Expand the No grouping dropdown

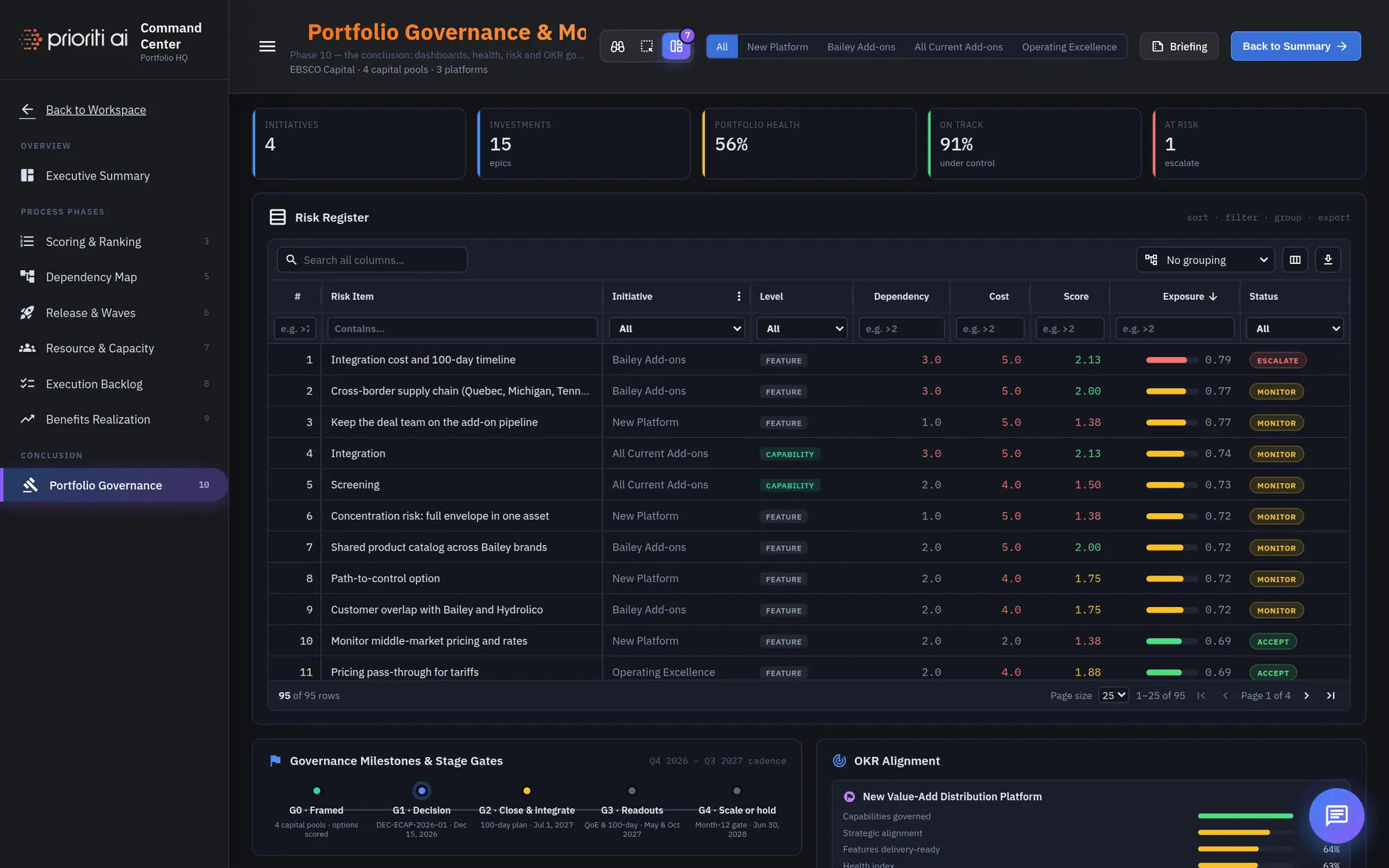click(x=1206, y=260)
